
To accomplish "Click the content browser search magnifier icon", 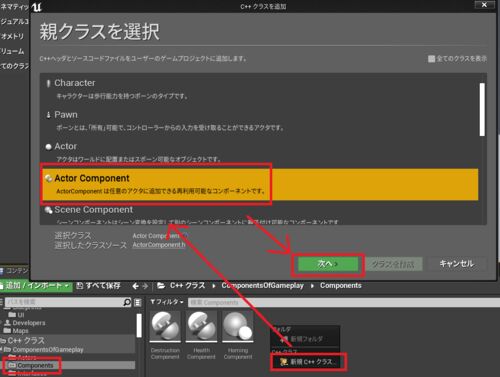I will (127, 302).
